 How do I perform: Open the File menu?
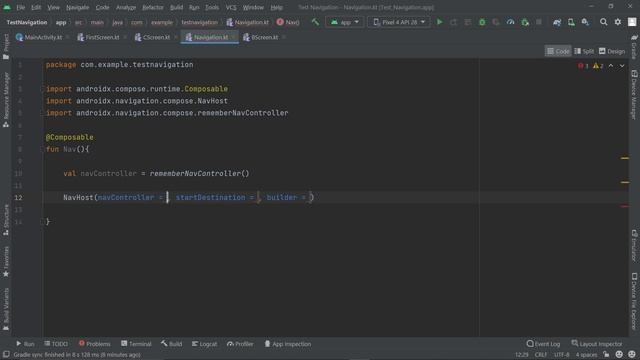20,7
